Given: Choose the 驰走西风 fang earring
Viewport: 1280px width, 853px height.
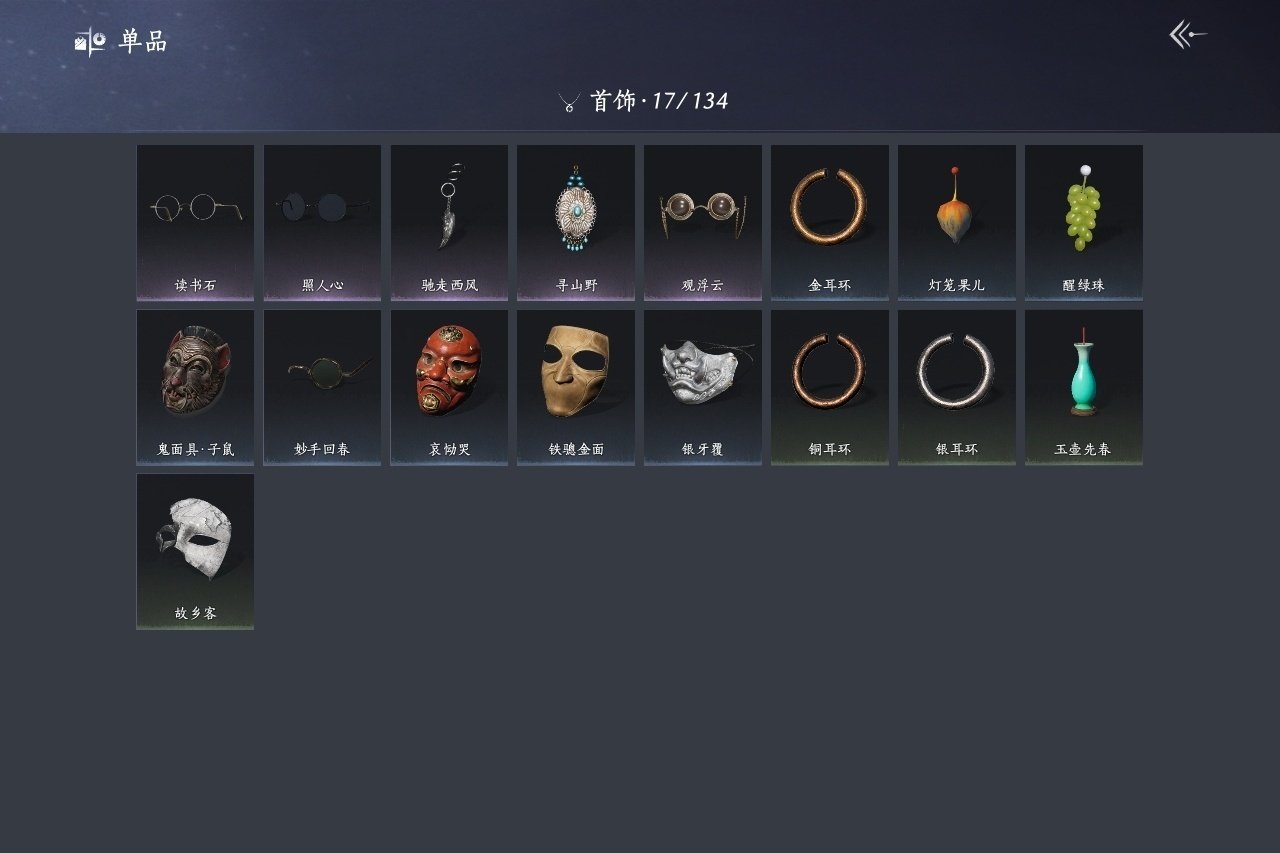Looking at the screenshot, I should 449,223.
